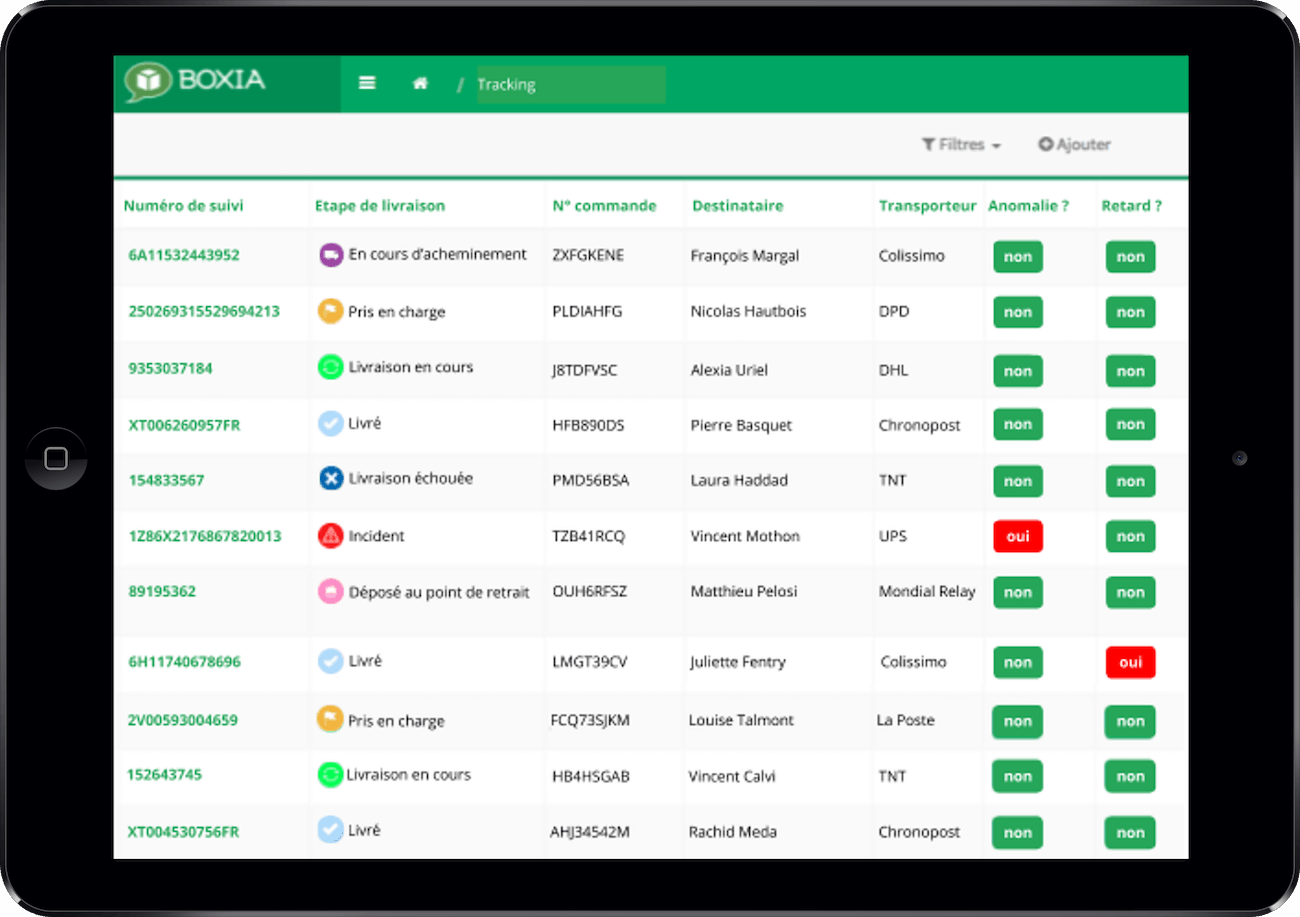1300x917 pixels.
Task: Click the green refresh icon in Alexia Uriel row
Action: (331, 367)
